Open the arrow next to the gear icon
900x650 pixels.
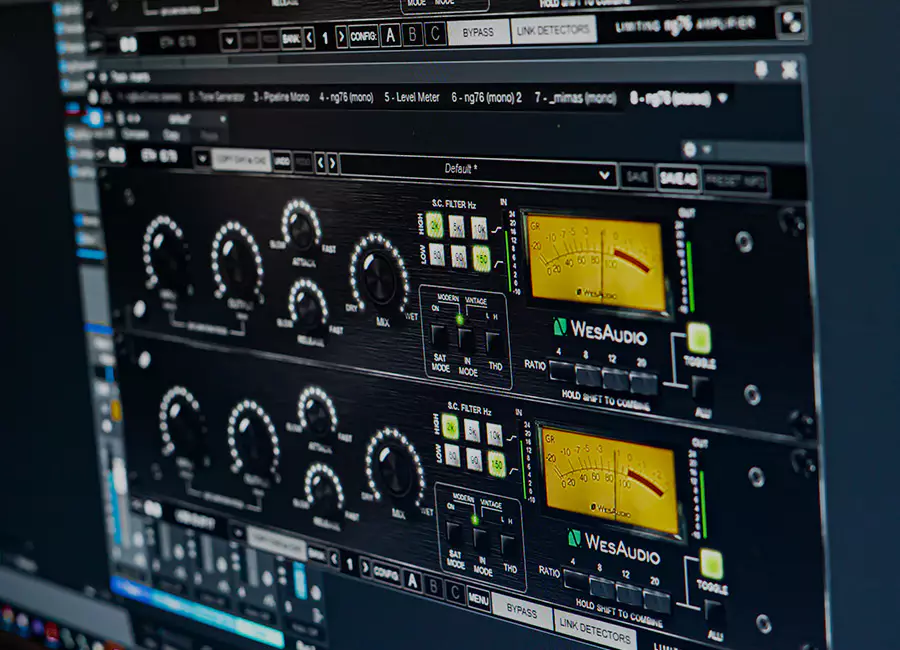point(707,150)
